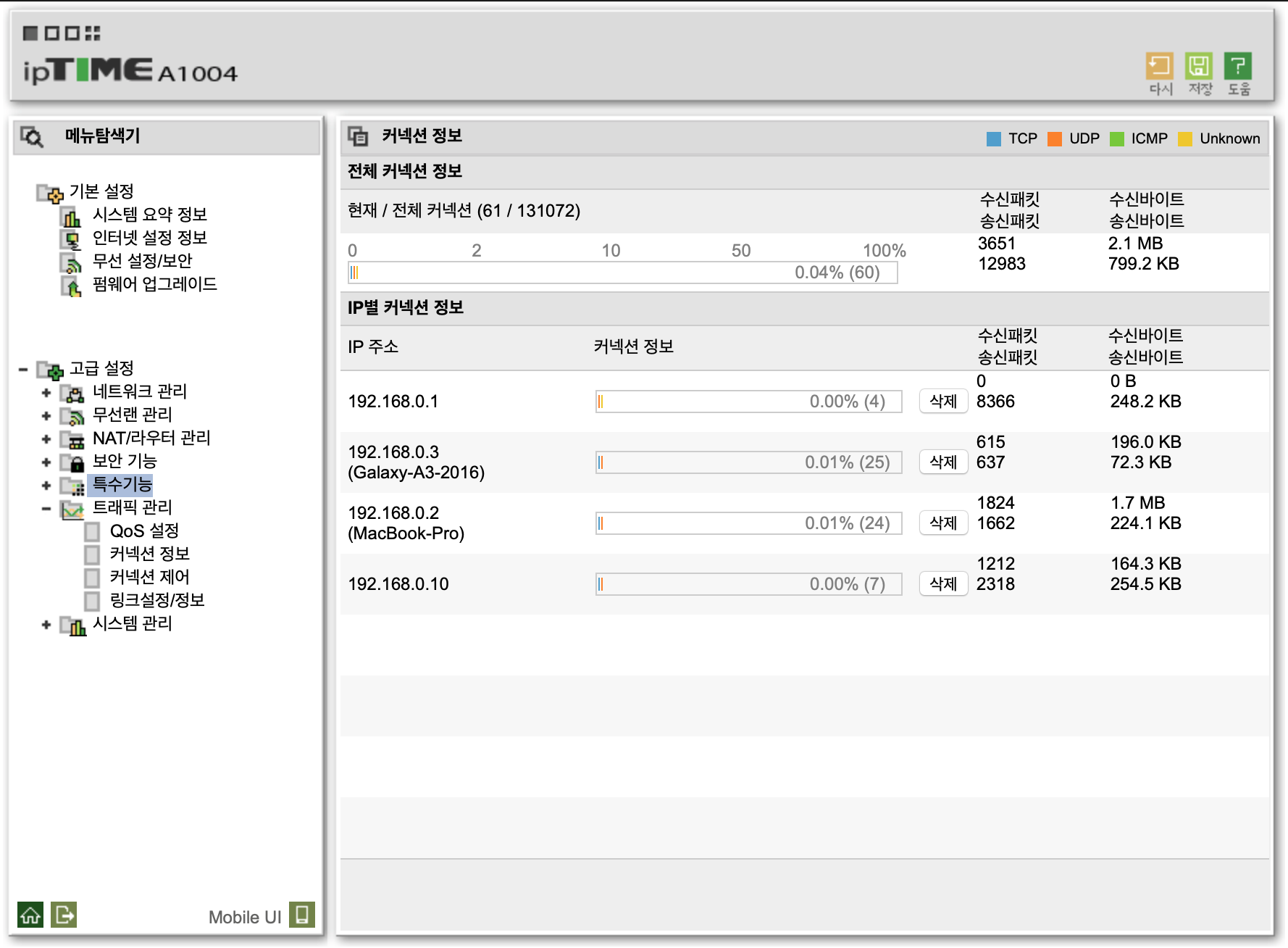The width and height of the screenshot is (1288, 948).
Task: Collapse the 트래픽 관리 tree node
Action: point(46,509)
